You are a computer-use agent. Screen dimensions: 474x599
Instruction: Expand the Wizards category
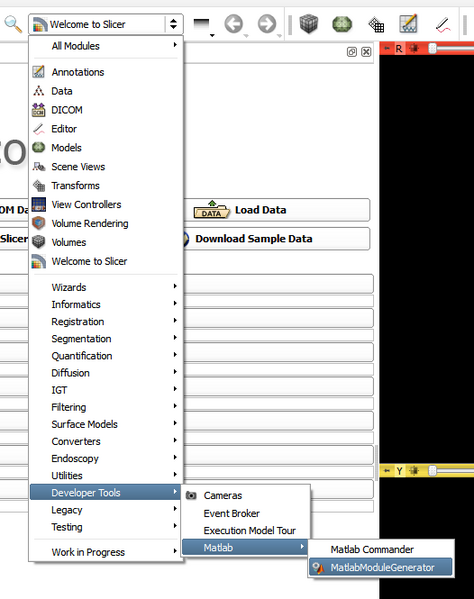[106, 287]
